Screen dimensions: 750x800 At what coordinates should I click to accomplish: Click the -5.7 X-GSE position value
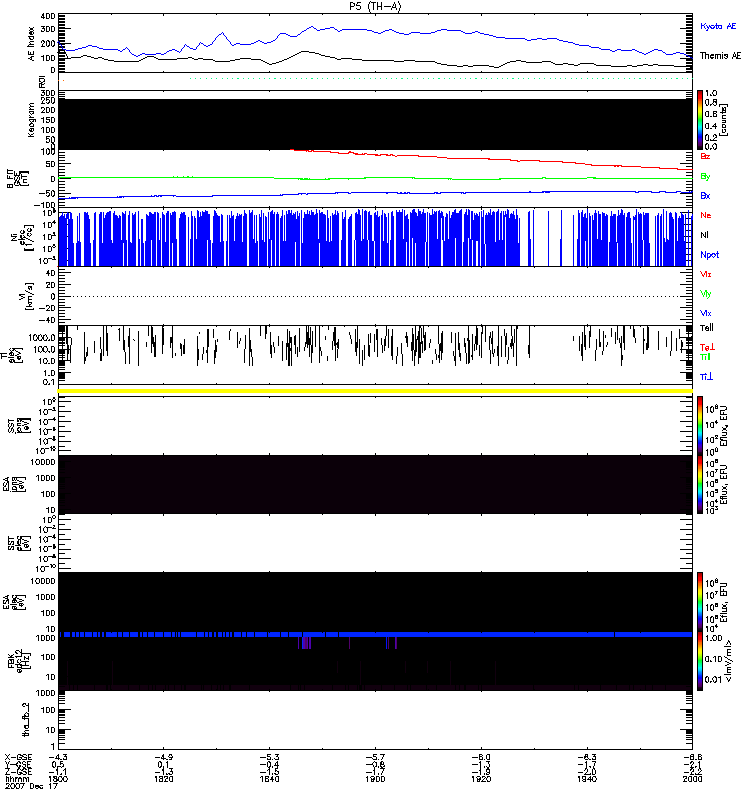pyautogui.click(x=375, y=757)
